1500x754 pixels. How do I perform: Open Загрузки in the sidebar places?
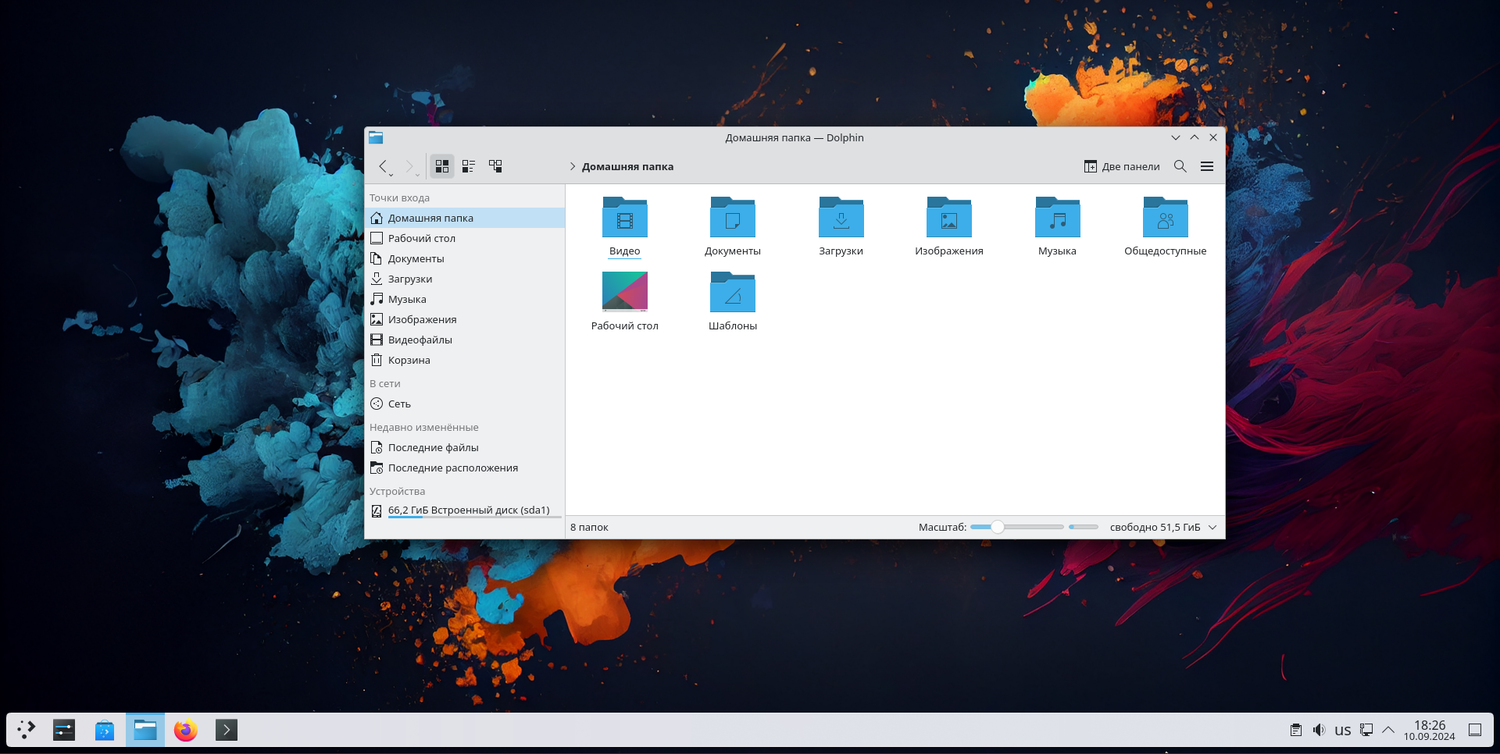pyautogui.click(x=465, y=279)
